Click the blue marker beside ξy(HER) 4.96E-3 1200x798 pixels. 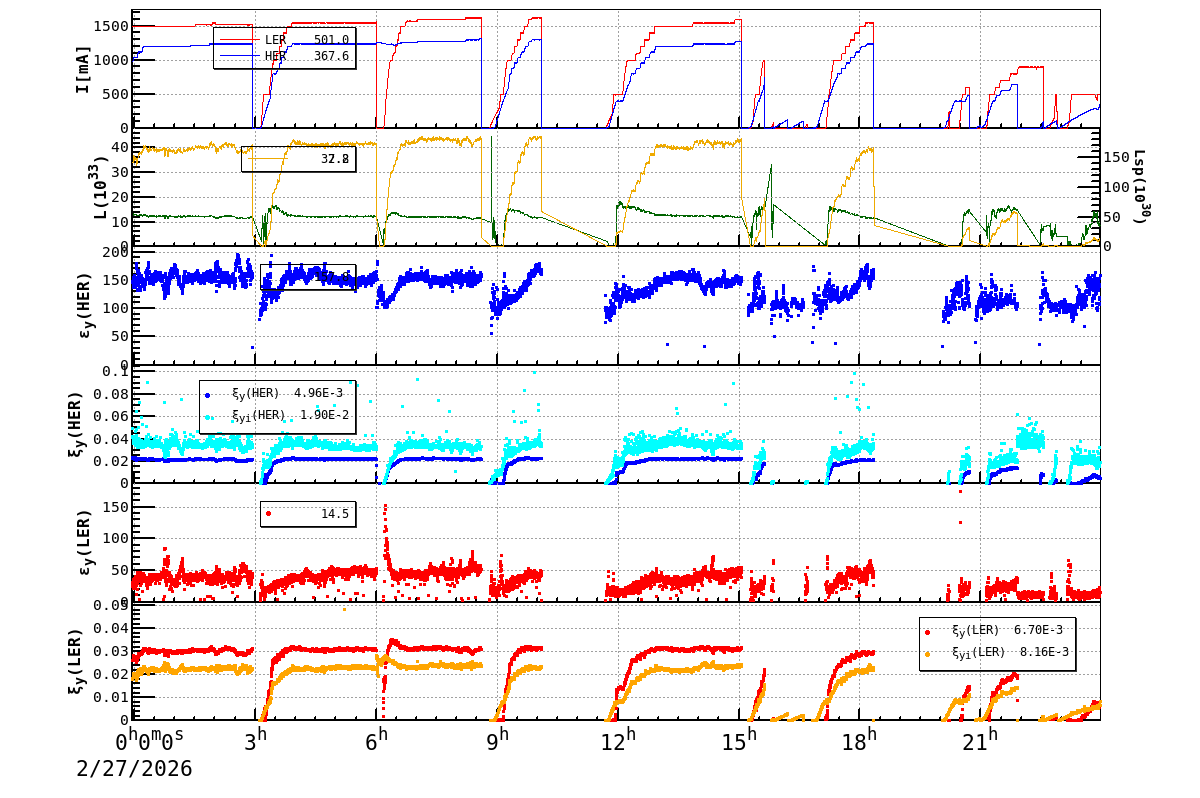[x=208, y=395]
